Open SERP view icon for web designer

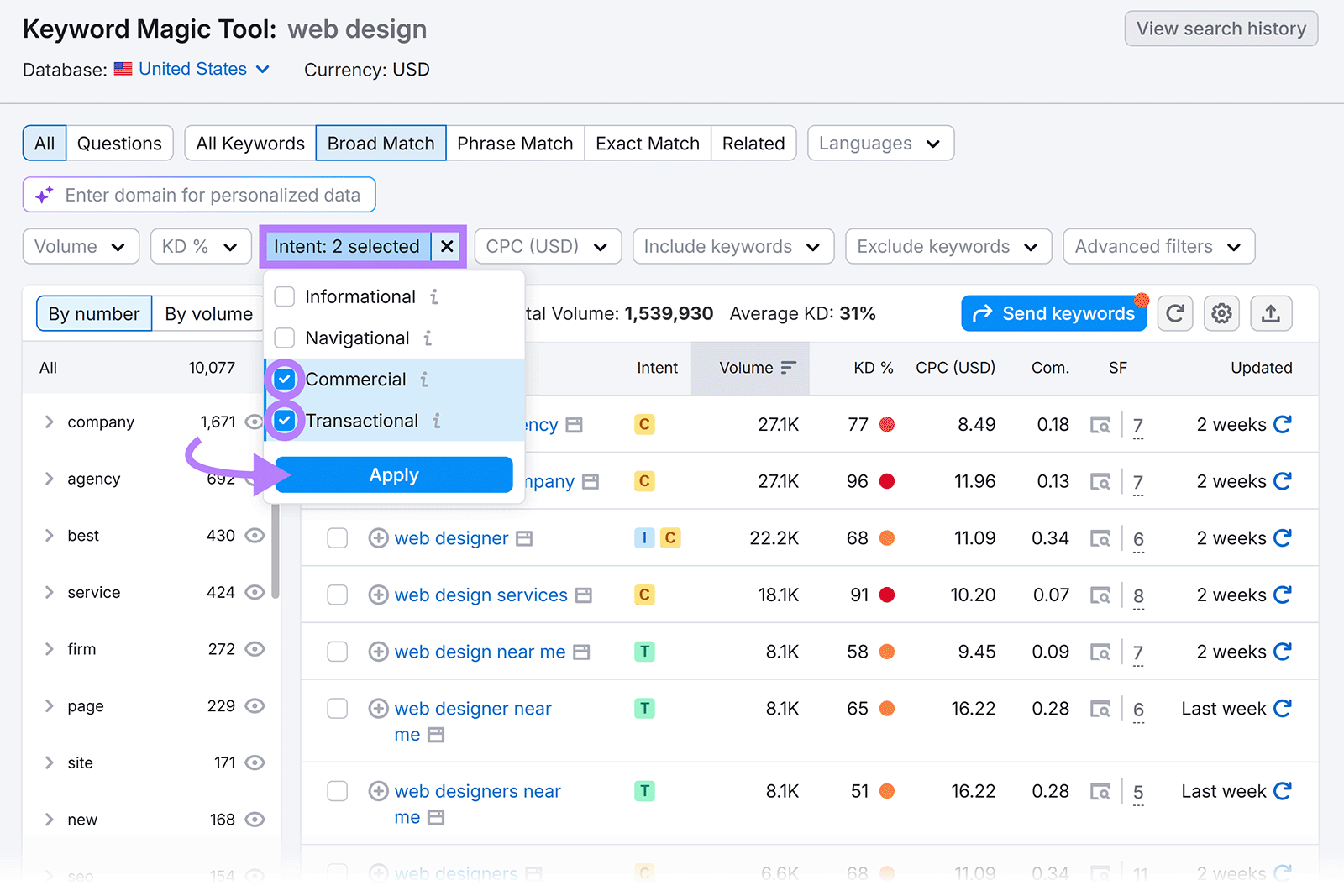tap(1100, 538)
